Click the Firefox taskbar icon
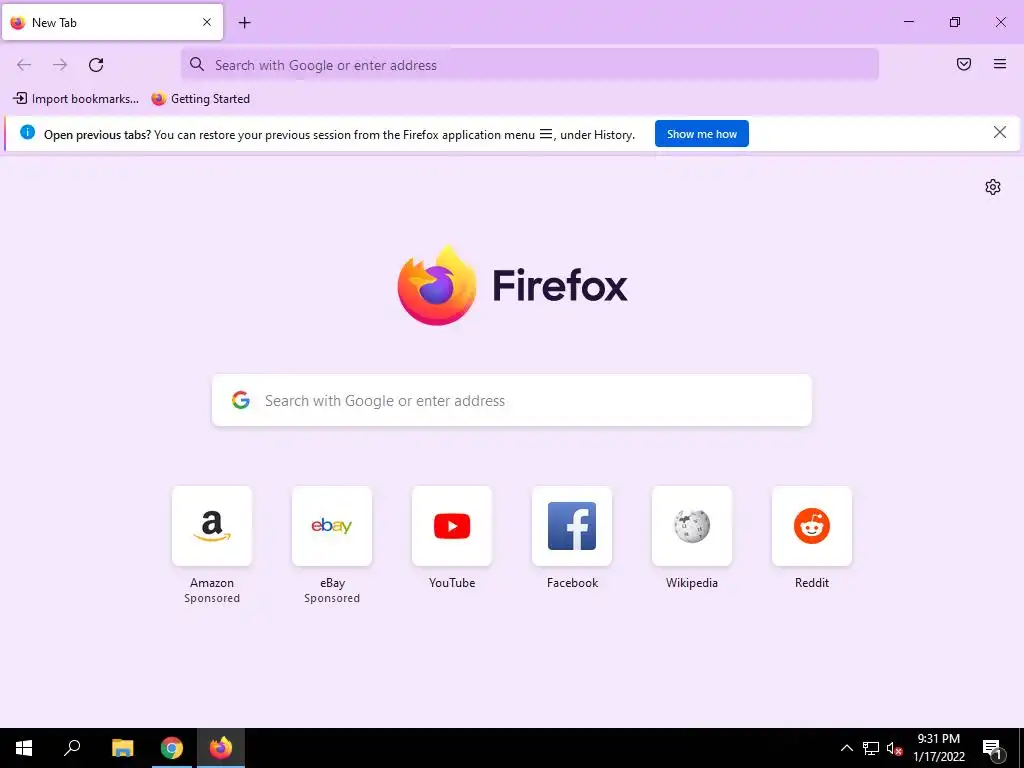This screenshot has height=768, width=1024. pyautogui.click(x=221, y=748)
